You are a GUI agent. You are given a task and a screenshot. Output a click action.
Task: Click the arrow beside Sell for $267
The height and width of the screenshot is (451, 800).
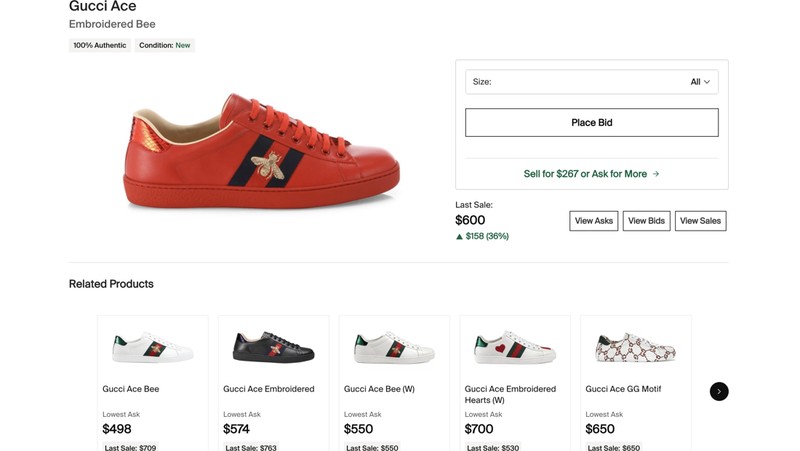tap(656, 174)
